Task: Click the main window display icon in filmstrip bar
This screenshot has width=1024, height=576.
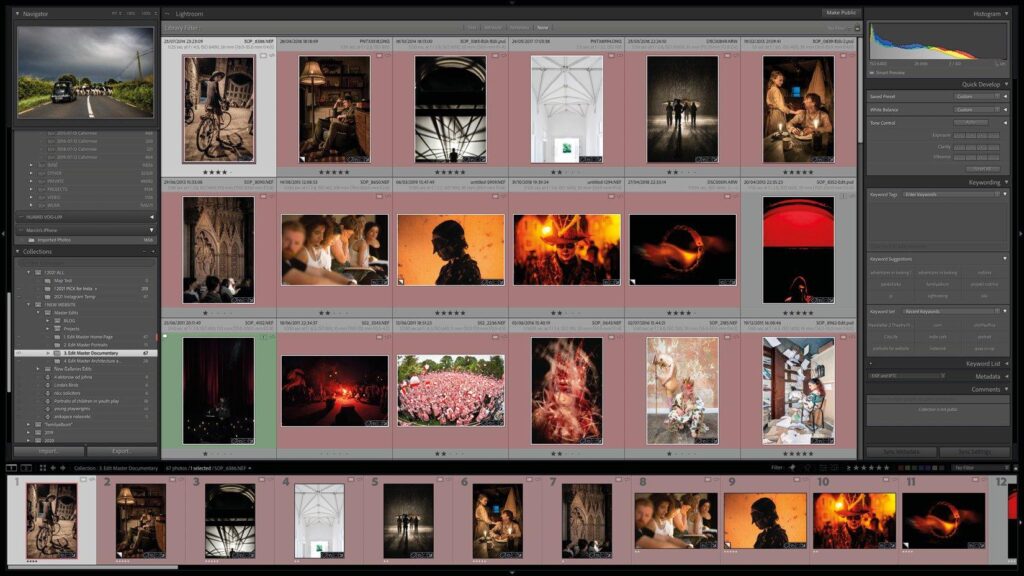Action: [x=10, y=467]
